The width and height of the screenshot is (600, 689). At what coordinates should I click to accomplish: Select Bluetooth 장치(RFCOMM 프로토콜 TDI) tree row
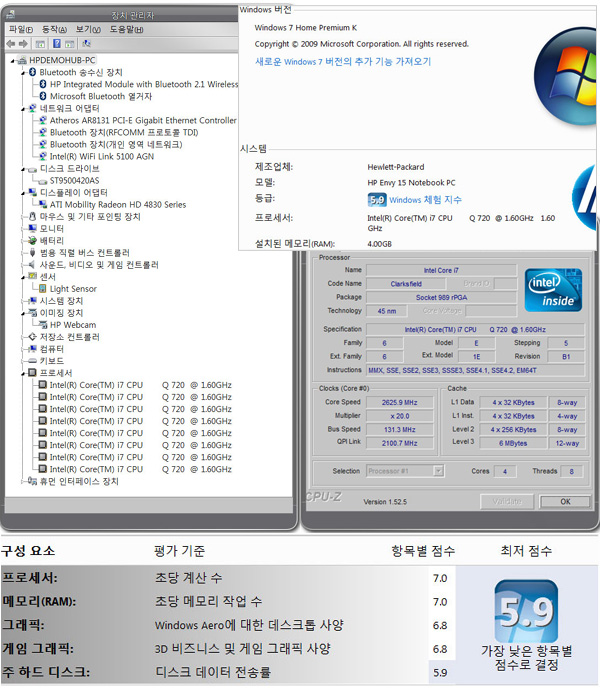click(124, 132)
